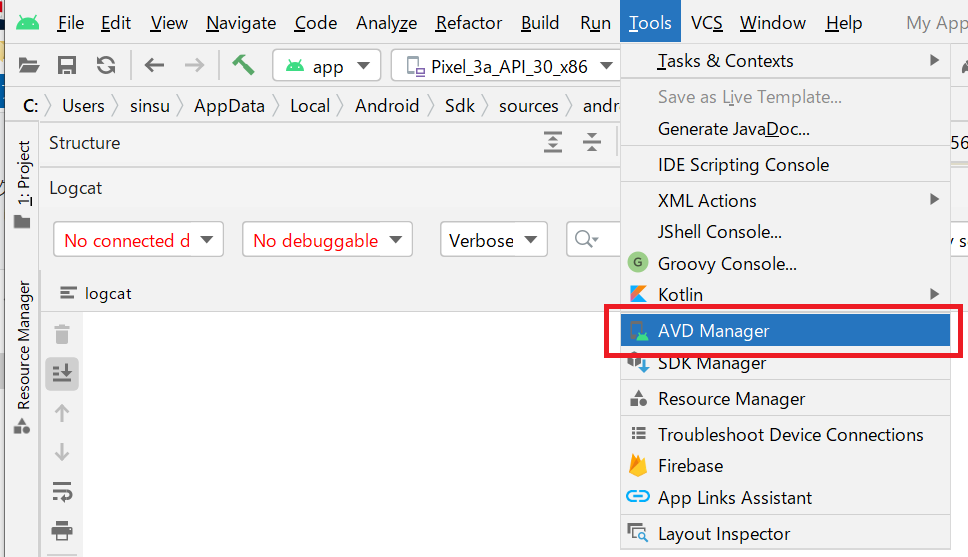Navigate forward with the right arrow icon
Image resolution: width=968 pixels, height=557 pixels.
coord(194,65)
